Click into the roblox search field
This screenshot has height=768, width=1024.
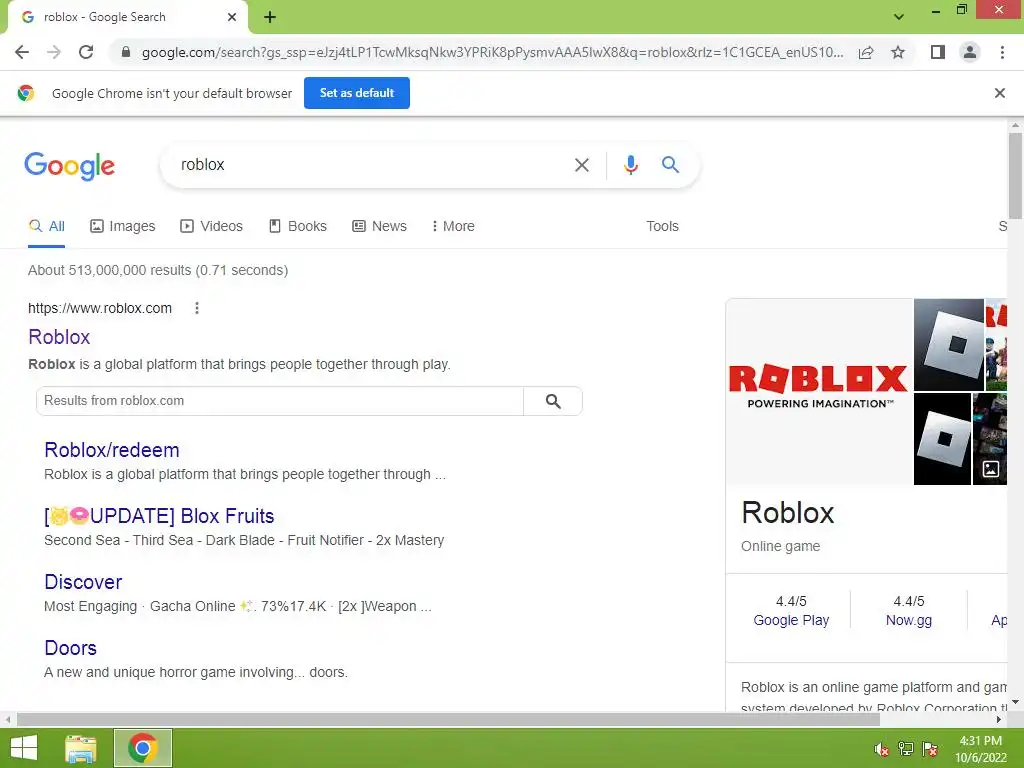[x=369, y=165]
